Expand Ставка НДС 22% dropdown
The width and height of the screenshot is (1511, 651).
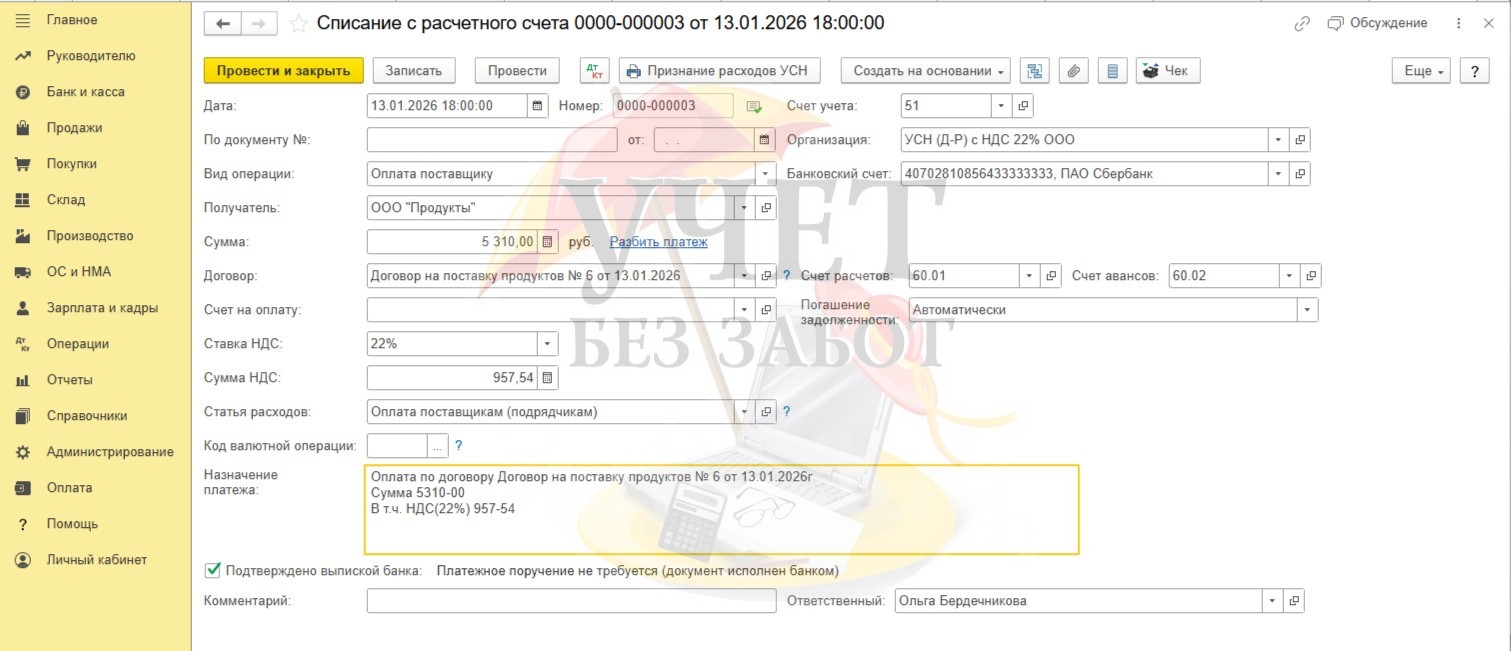pyautogui.click(x=547, y=344)
